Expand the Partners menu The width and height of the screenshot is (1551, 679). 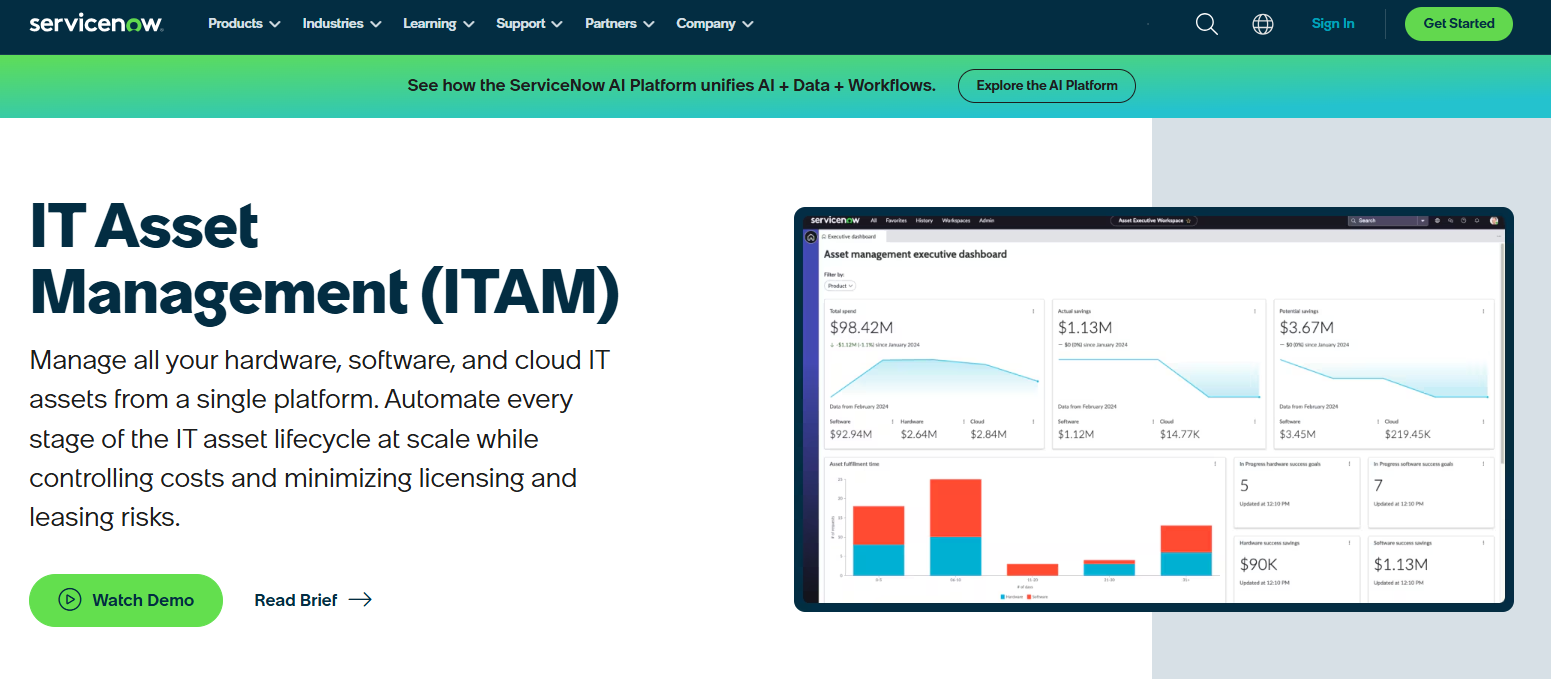tap(620, 23)
